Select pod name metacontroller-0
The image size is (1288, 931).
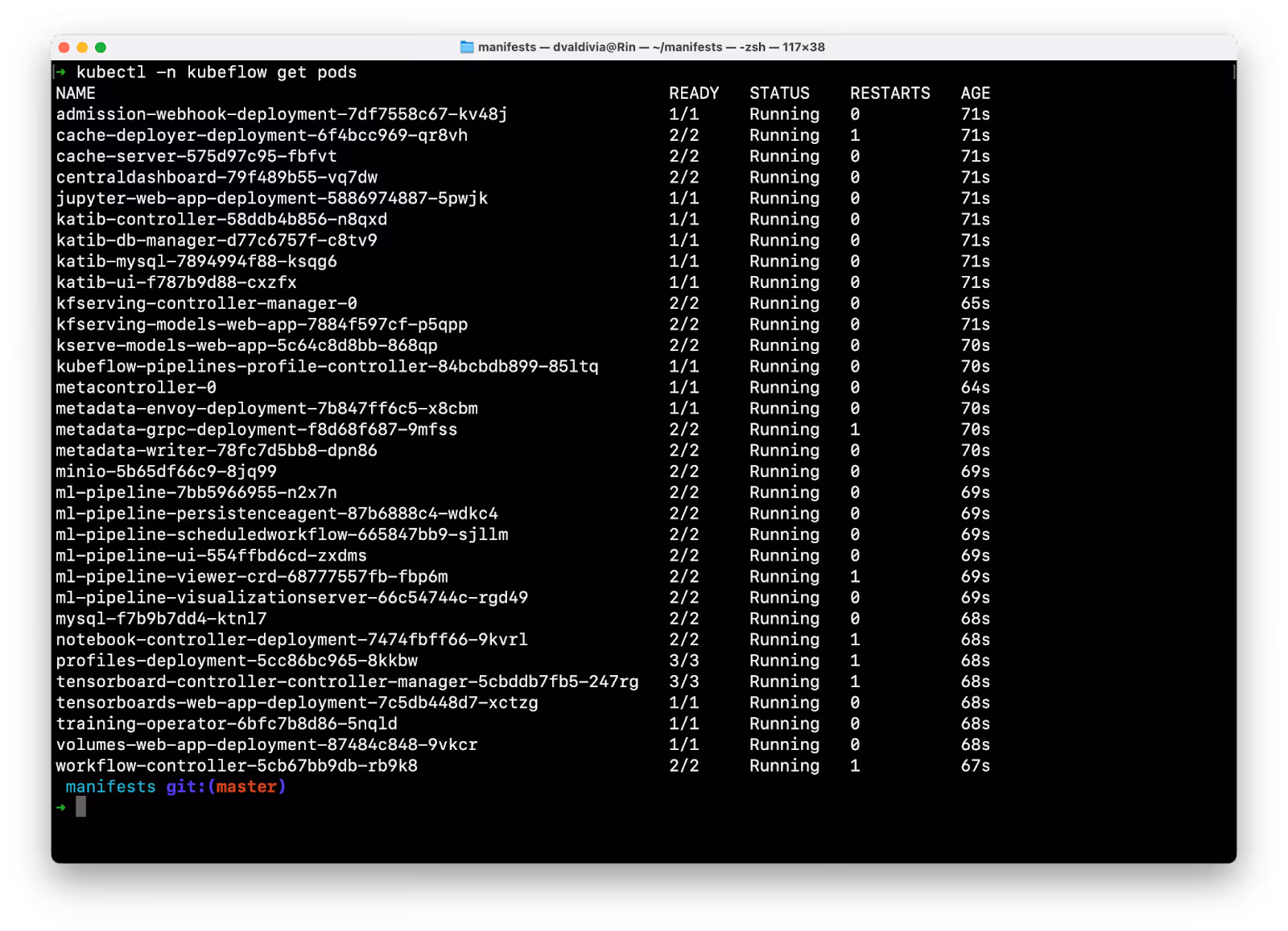[x=136, y=387]
